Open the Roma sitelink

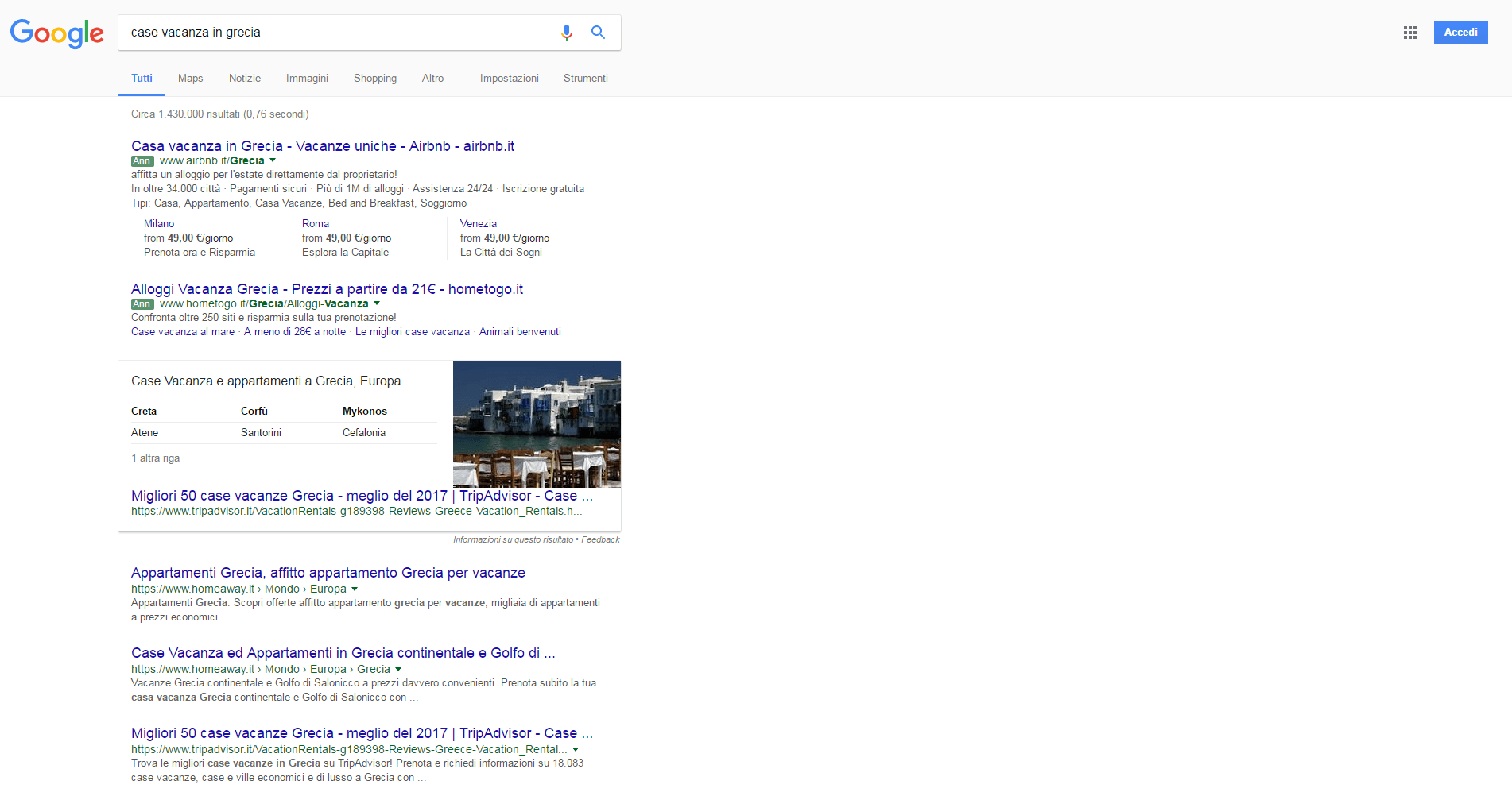click(316, 224)
